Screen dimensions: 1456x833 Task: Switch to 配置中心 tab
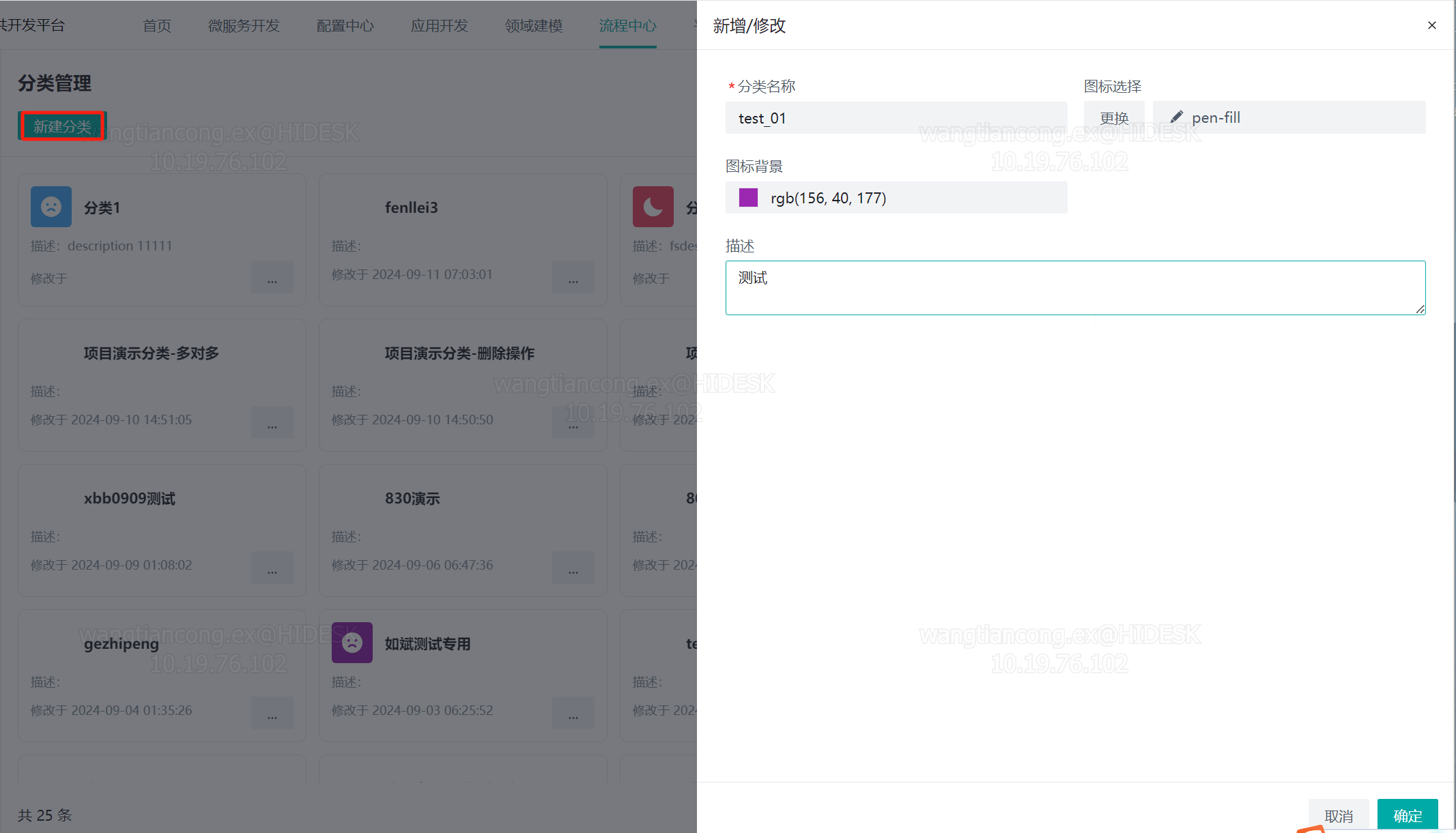[345, 26]
